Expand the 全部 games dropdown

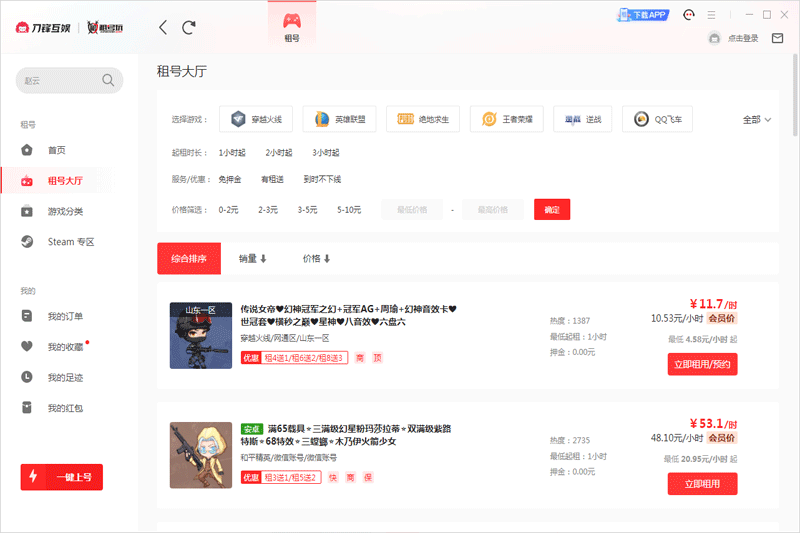pyautogui.click(x=757, y=120)
